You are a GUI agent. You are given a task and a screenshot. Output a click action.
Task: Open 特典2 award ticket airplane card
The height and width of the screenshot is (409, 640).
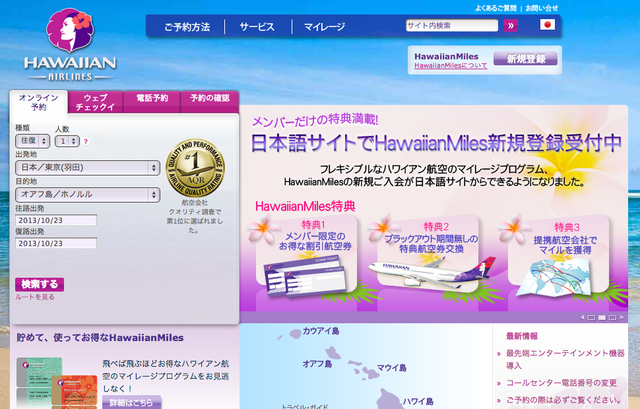click(428, 255)
